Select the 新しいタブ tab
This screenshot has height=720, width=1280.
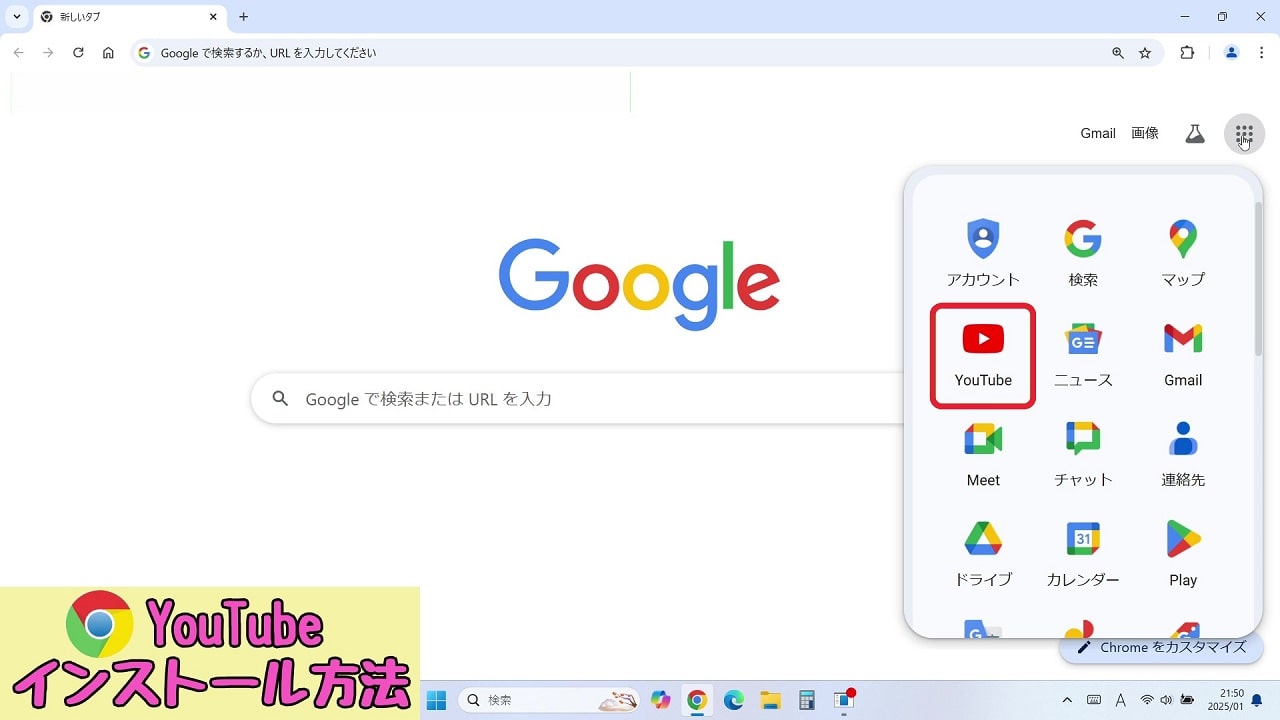coord(130,17)
